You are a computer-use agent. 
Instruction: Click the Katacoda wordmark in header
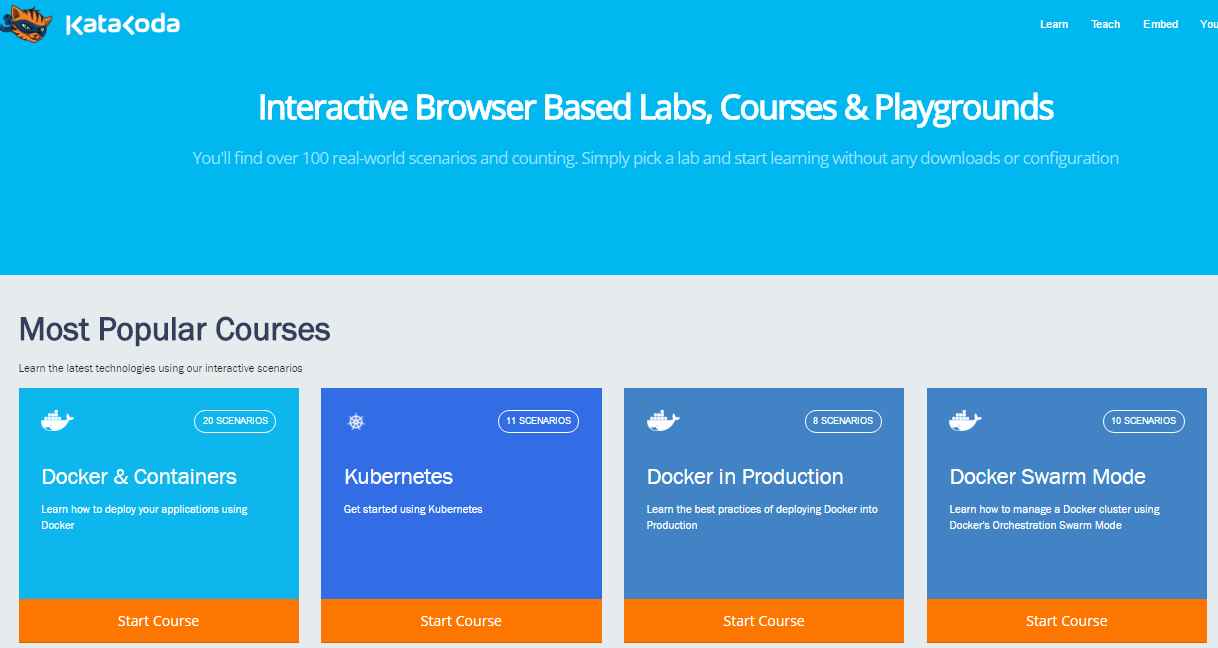pyautogui.click(x=123, y=25)
